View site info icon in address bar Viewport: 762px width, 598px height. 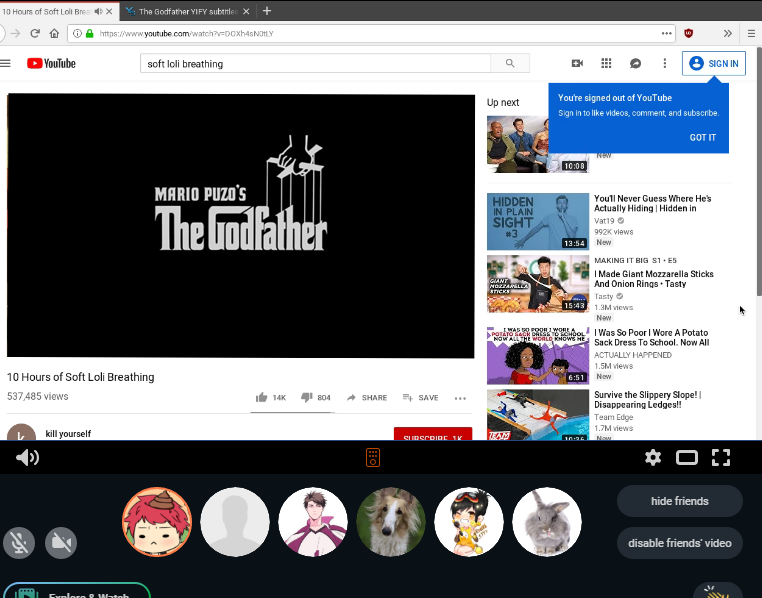pyautogui.click(x=77, y=34)
